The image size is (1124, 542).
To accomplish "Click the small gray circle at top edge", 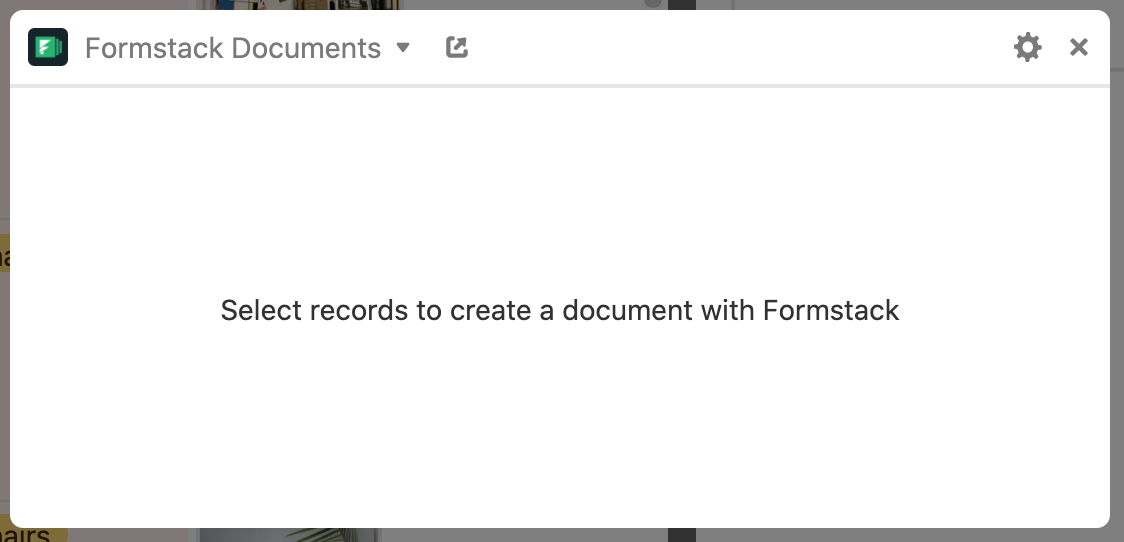I will click(652, 4).
